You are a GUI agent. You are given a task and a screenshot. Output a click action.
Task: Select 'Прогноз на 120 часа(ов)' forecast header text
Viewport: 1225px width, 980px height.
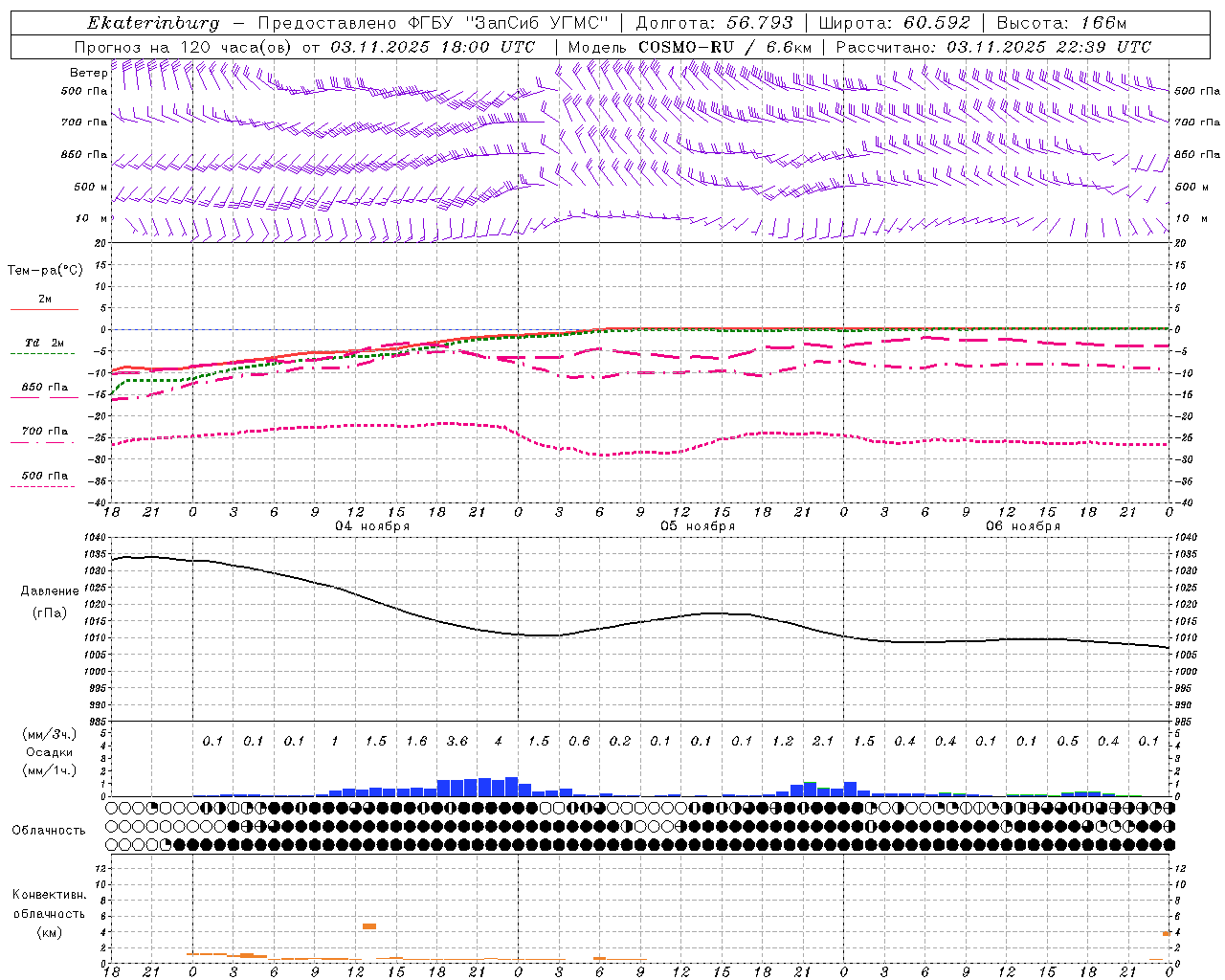point(185,47)
